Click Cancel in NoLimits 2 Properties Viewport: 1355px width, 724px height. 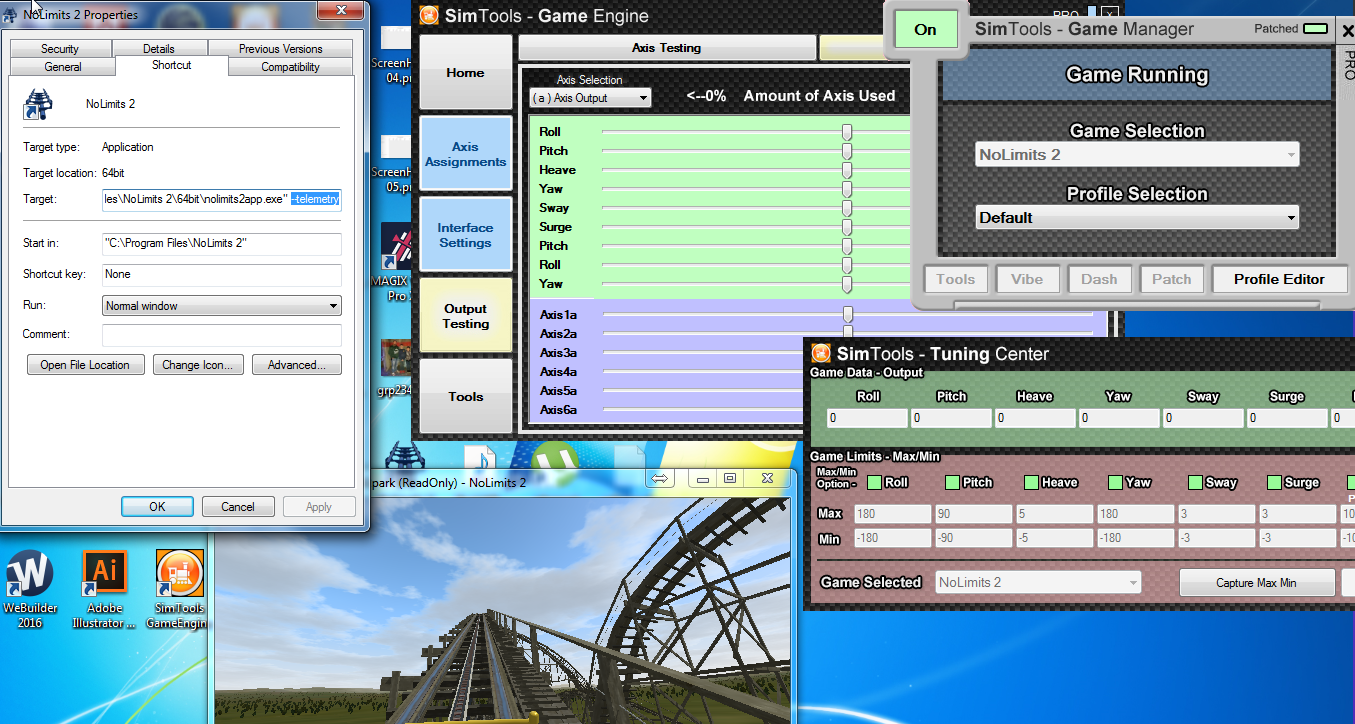click(238, 506)
